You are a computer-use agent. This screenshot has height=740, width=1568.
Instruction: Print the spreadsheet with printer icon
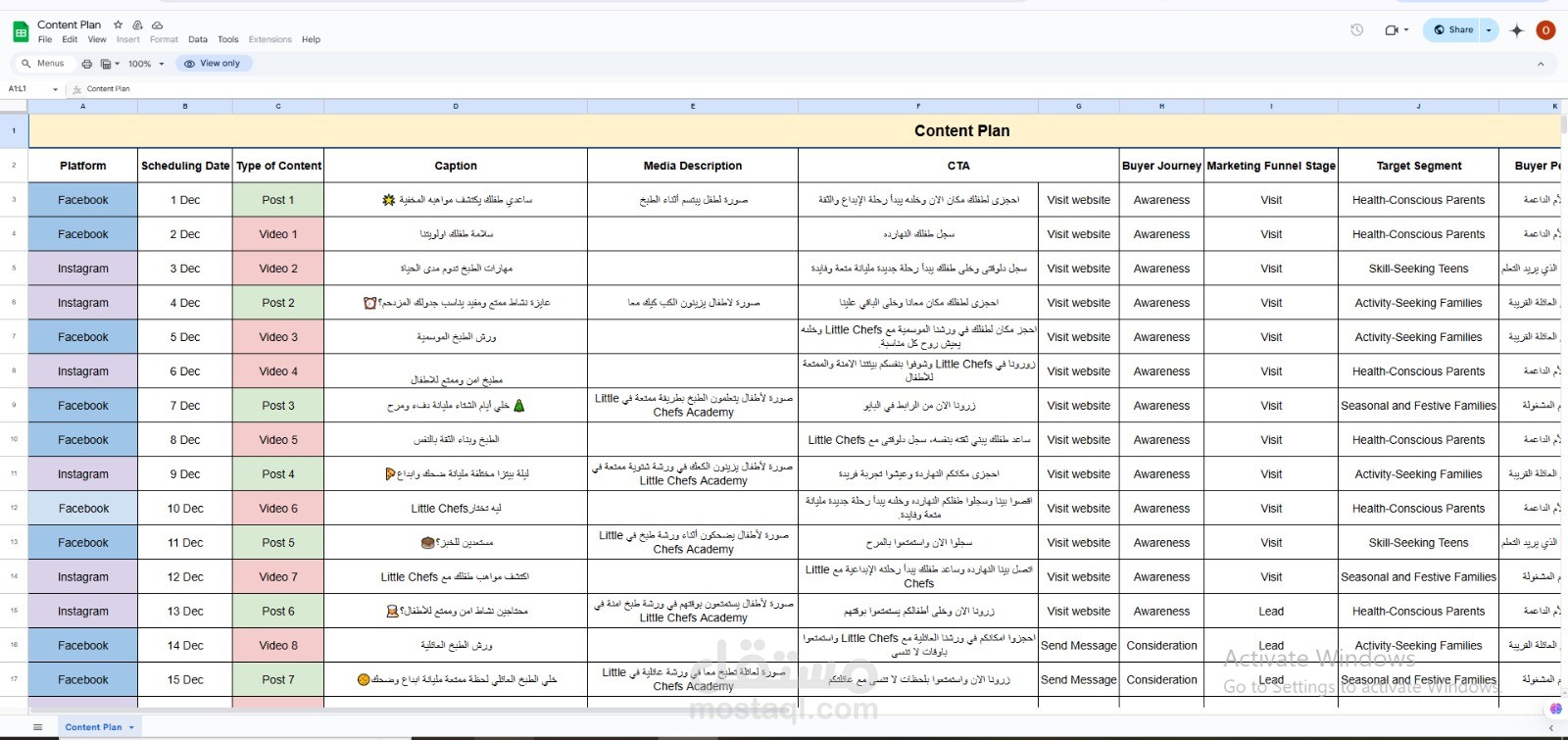[87, 64]
